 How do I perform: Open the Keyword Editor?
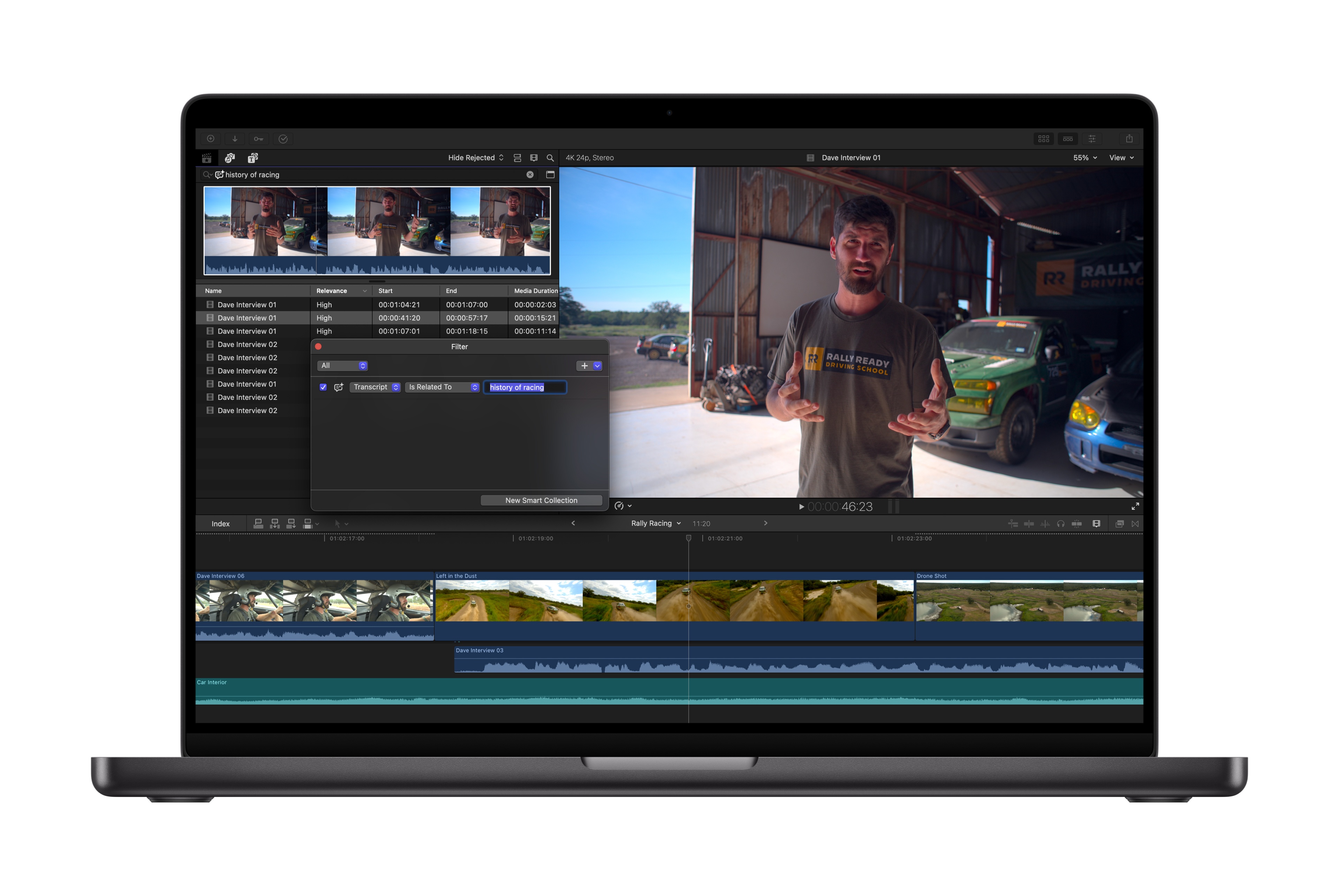[259, 139]
